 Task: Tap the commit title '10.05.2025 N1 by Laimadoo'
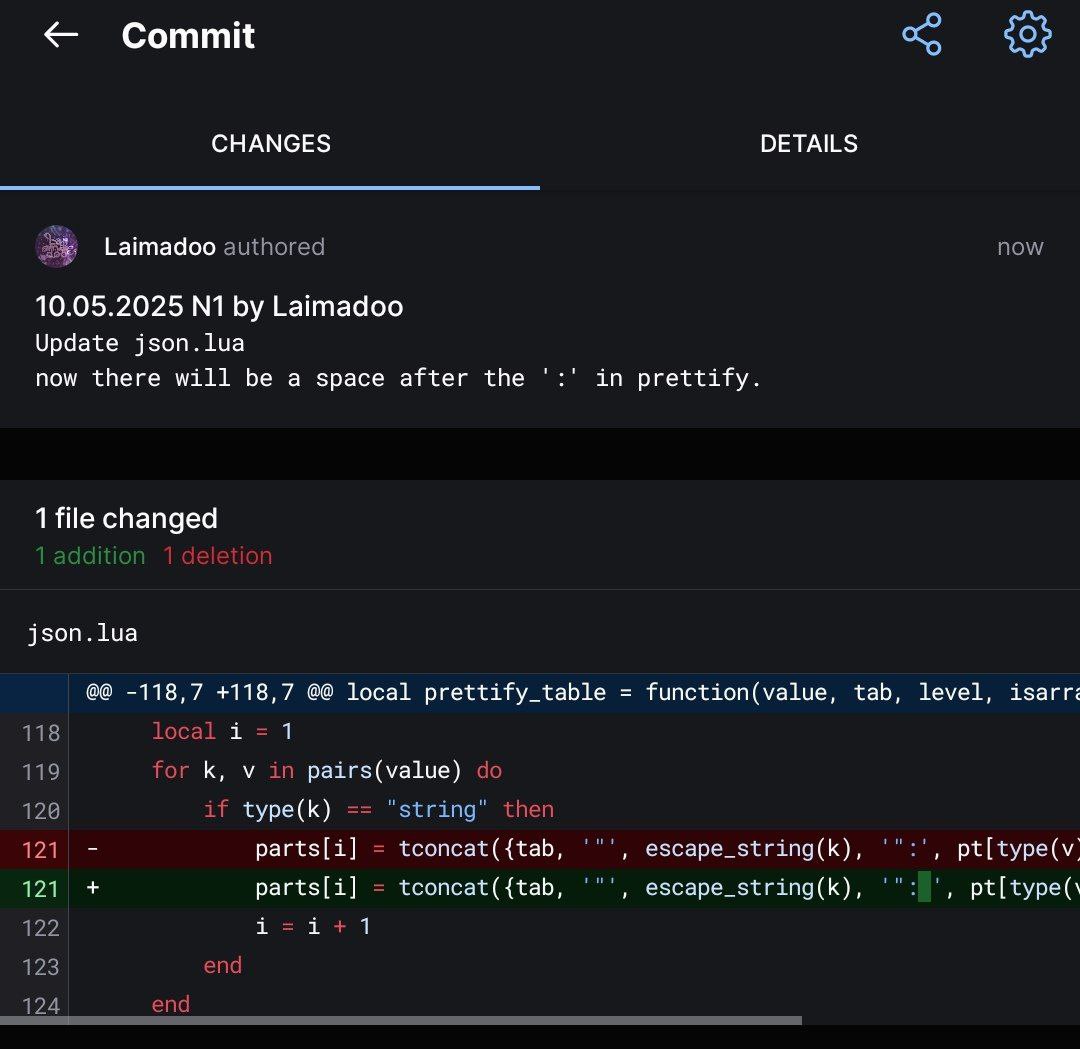point(219,306)
